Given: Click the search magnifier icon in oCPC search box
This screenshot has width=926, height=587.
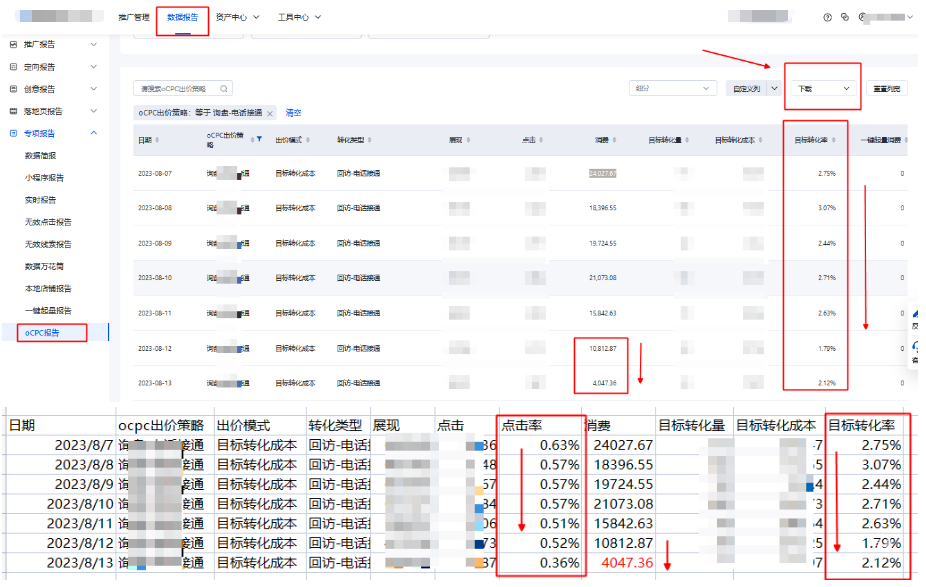Looking at the screenshot, I should [223, 89].
